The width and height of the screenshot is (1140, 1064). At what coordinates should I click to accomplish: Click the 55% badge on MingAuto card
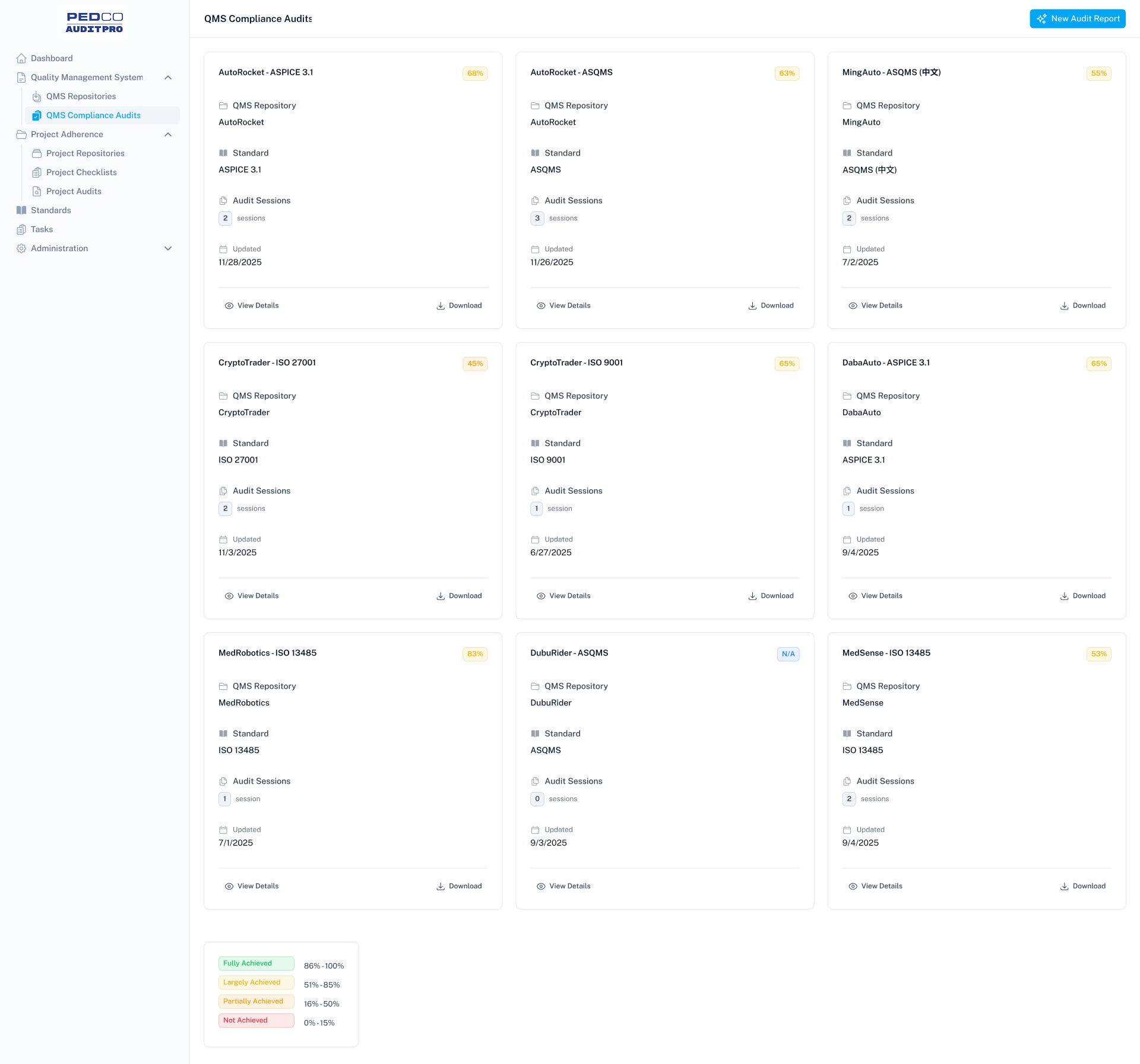[1098, 74]
